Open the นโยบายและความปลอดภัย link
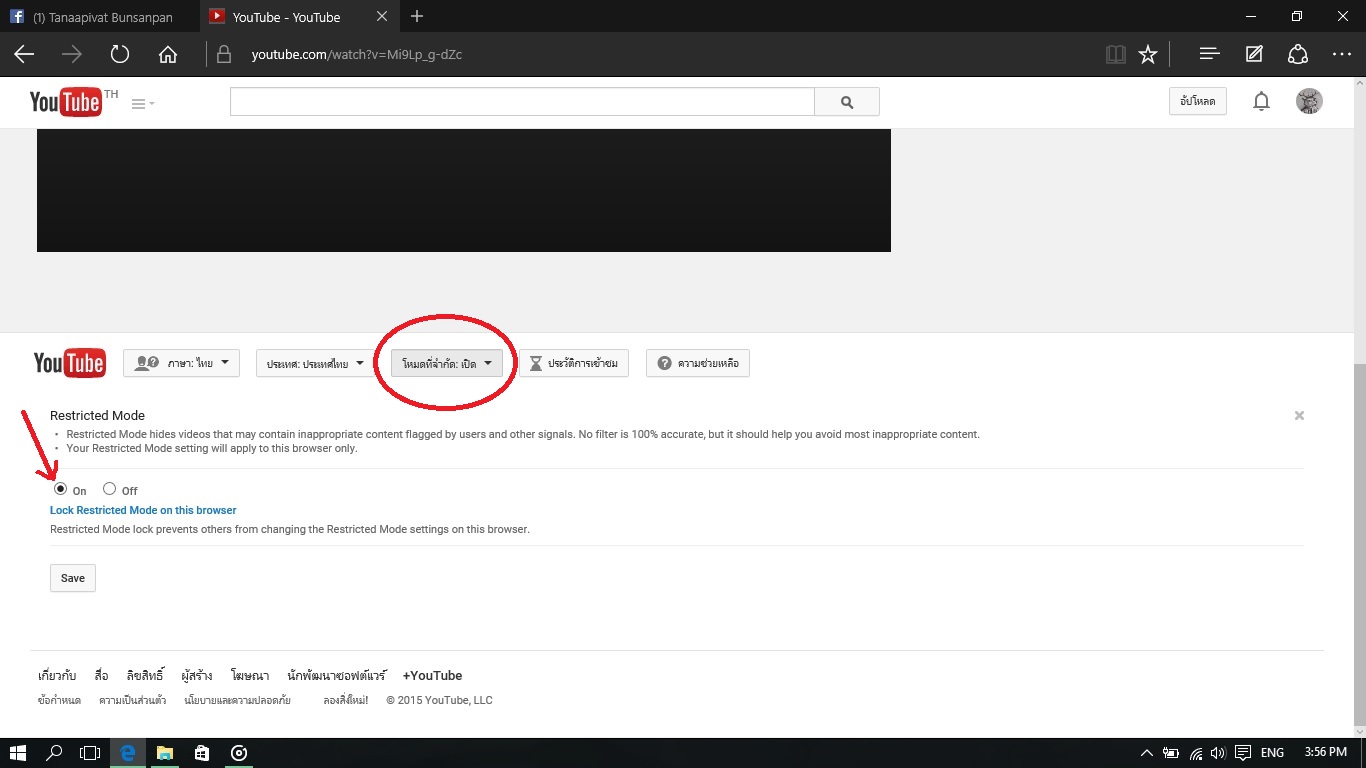 click(238, 700)
